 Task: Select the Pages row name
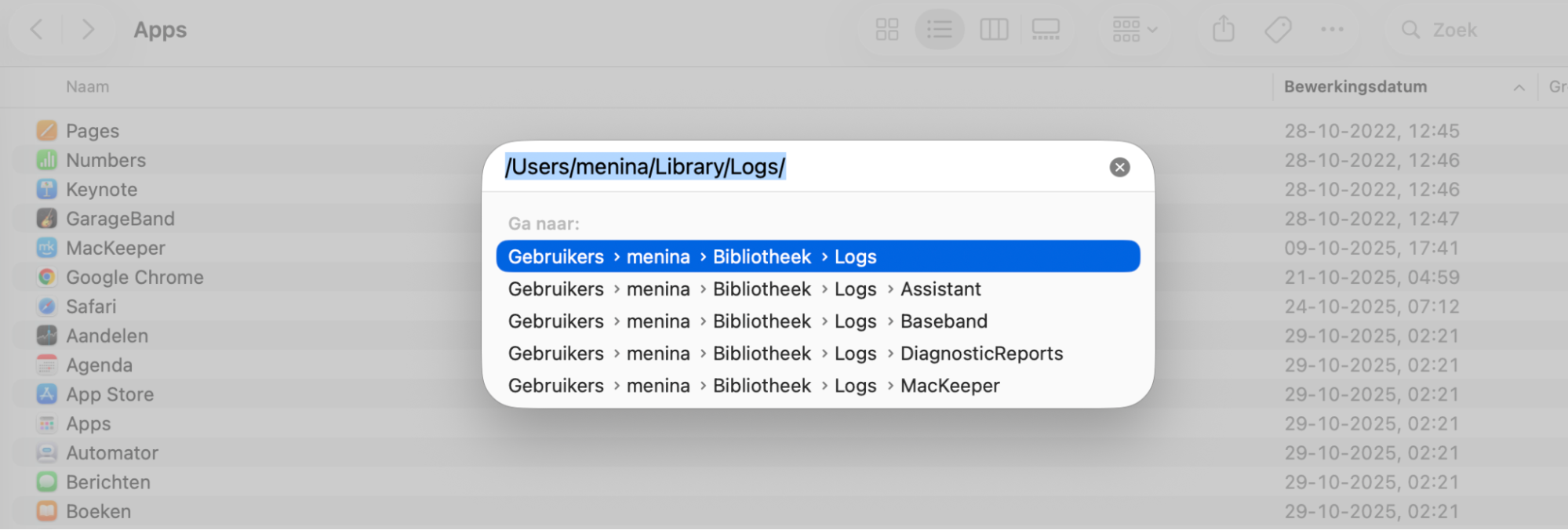[x=93, y=131]
